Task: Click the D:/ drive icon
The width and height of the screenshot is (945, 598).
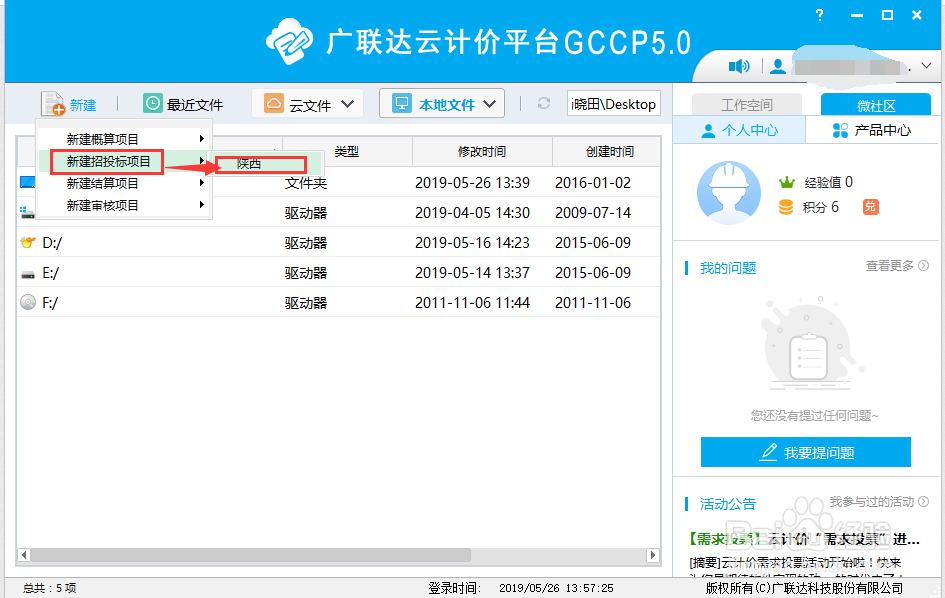Action: [x=28, y=242]
